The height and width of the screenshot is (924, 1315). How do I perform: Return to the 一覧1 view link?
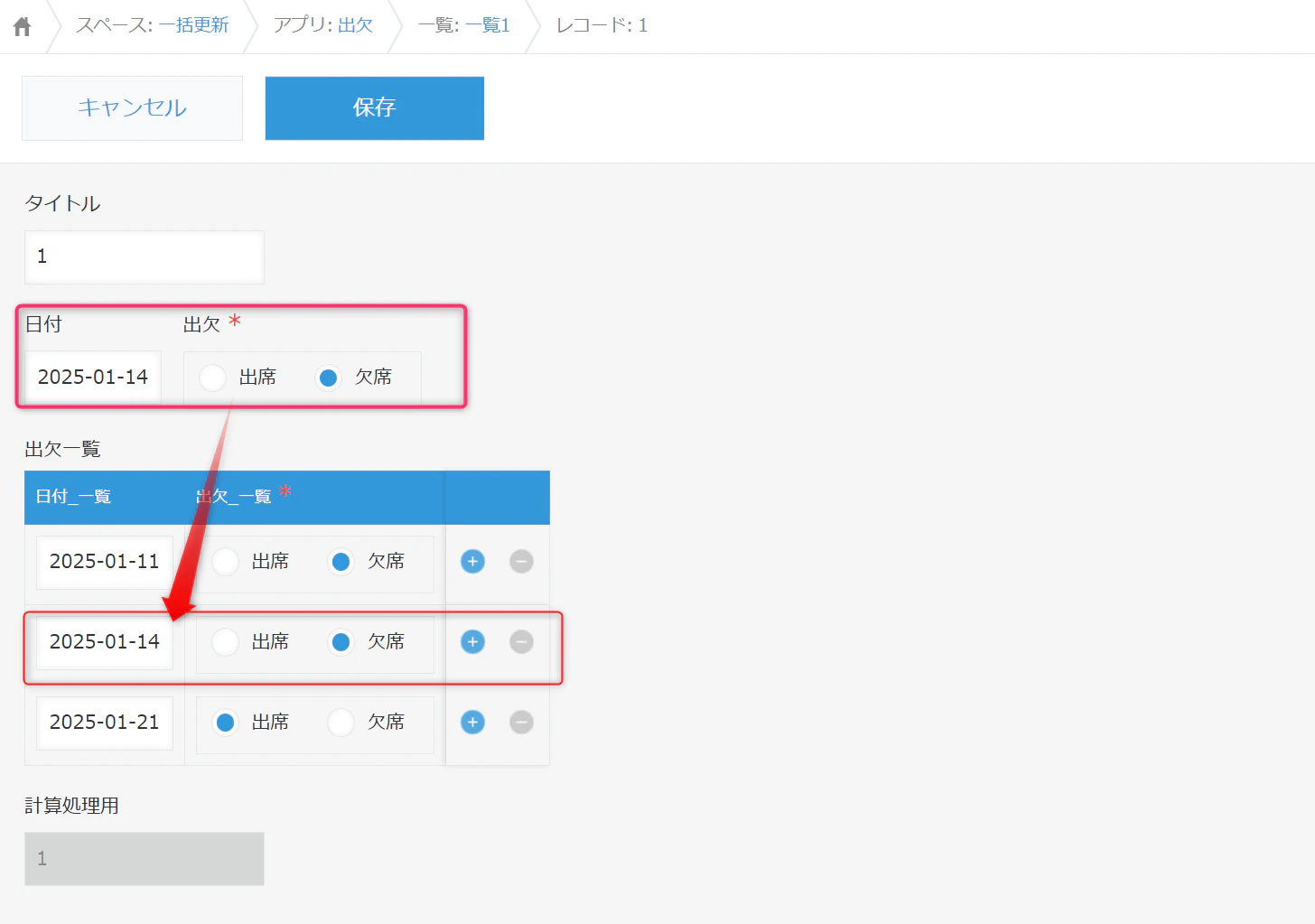tap(488, 25)
